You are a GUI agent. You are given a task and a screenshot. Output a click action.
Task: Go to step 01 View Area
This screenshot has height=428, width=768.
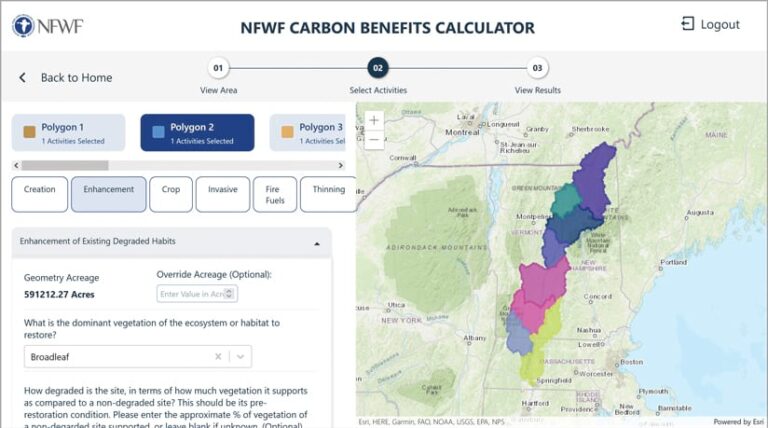point(219,68)
